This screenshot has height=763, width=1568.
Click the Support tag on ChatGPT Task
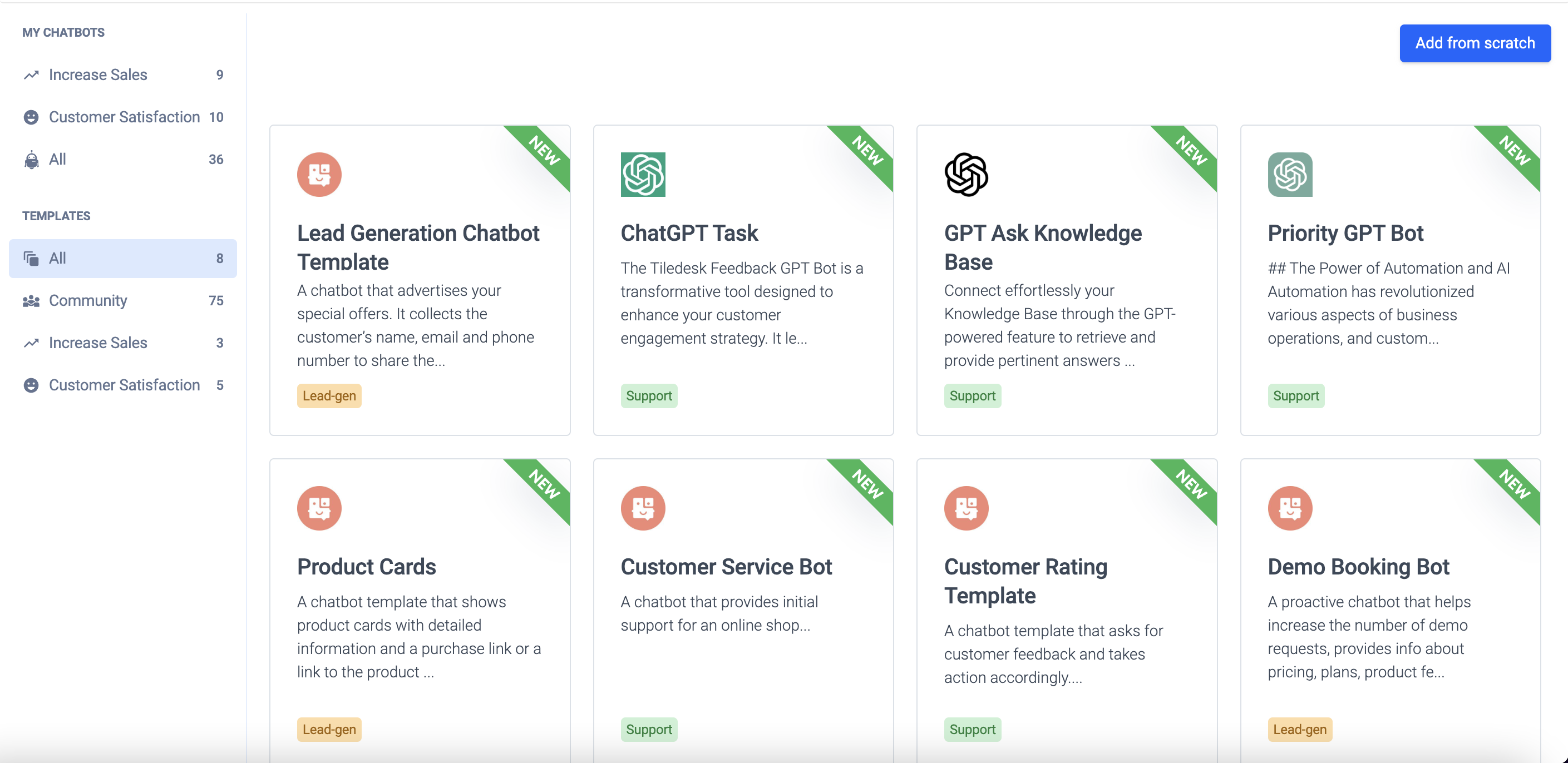click(x=649, y=396)
